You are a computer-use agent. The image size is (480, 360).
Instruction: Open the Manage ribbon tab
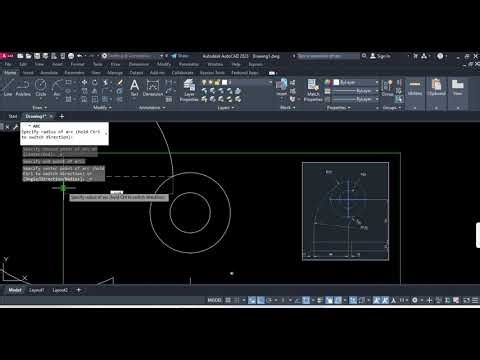point(115,72)
